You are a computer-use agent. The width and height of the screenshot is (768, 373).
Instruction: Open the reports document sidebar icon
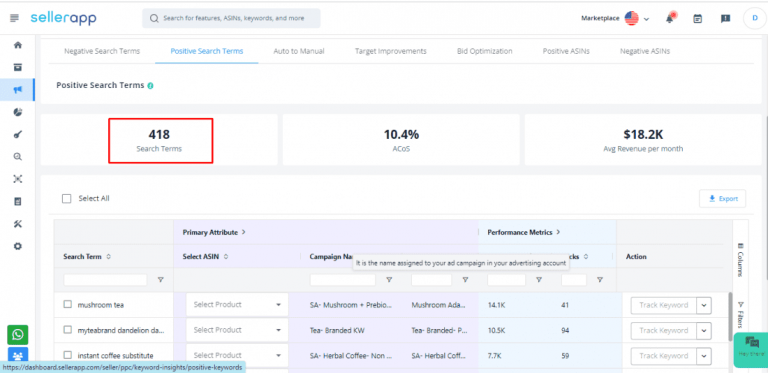click(18, 202)
